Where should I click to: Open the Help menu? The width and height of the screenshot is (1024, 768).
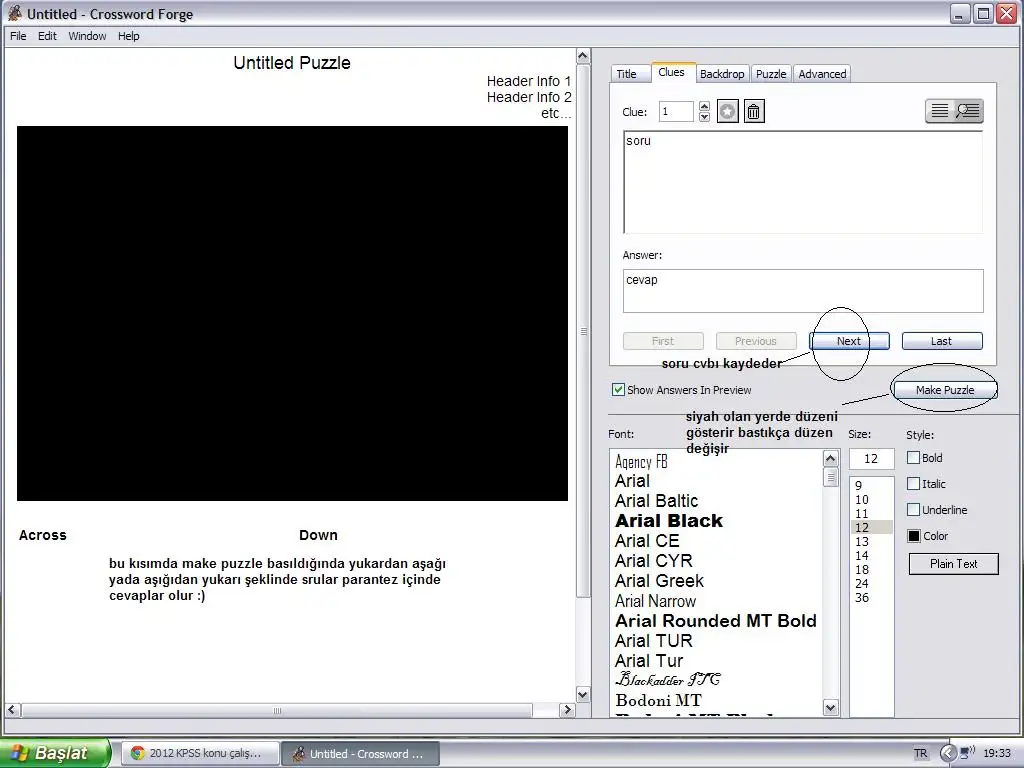click(x=129, y=36)
